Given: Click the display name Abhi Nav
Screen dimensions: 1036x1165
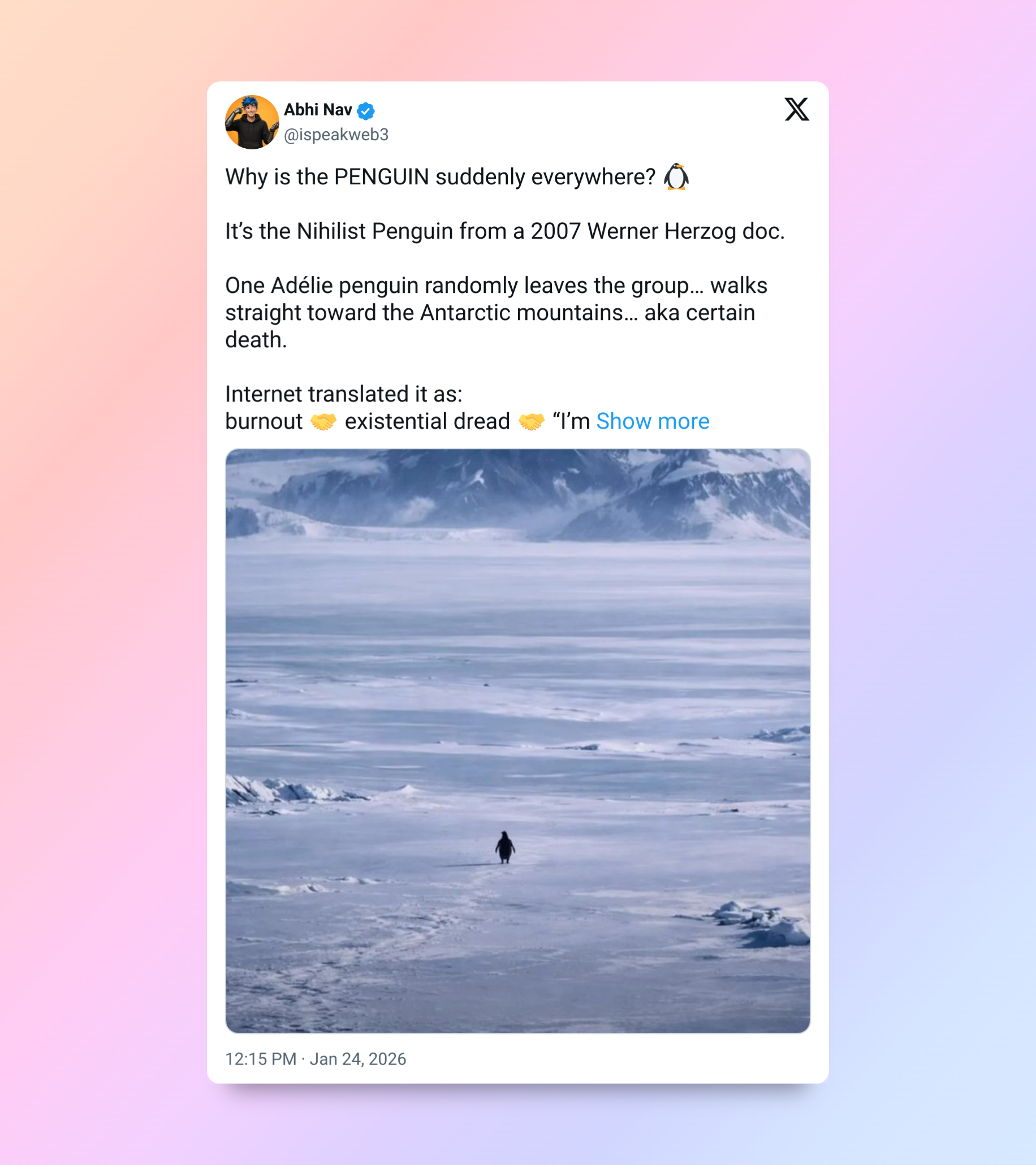Looking at the screenshot, I should (x=317, y=110).
